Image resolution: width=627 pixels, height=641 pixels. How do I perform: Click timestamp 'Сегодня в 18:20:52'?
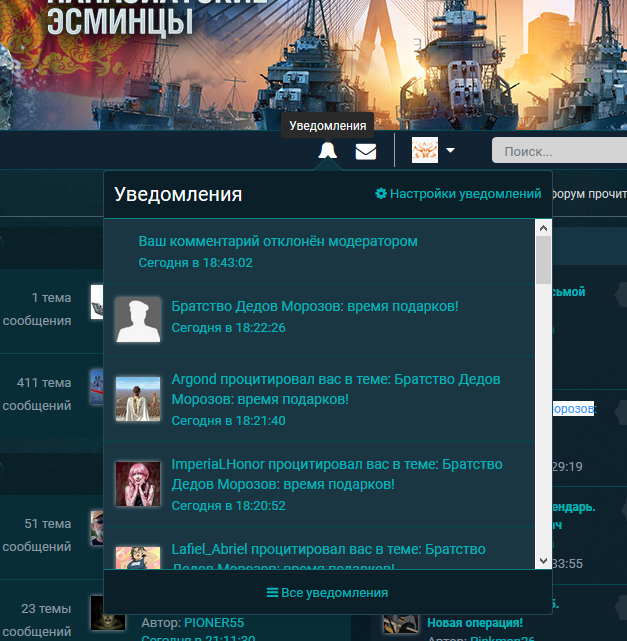point(228,506)
